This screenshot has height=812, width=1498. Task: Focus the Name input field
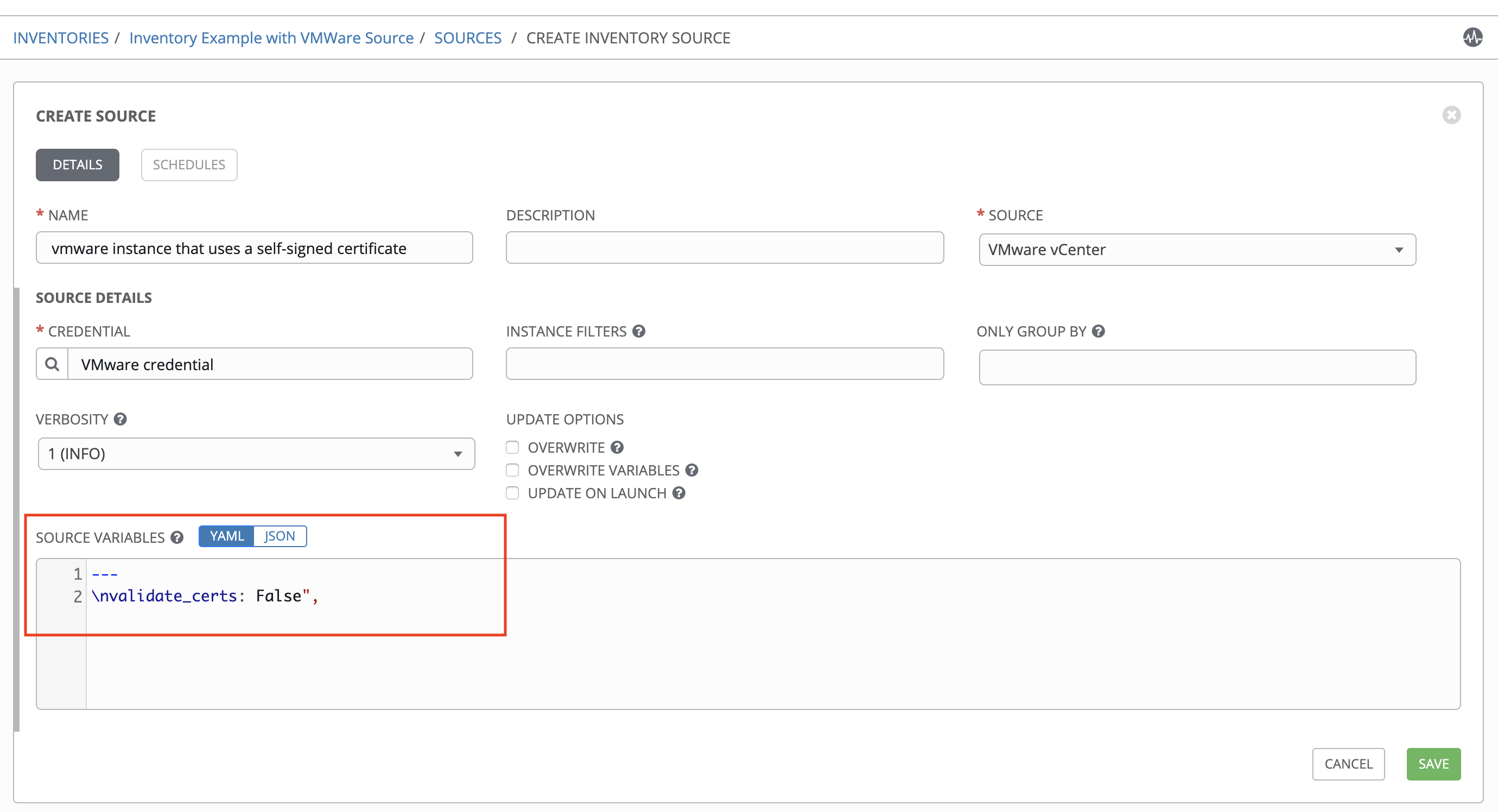tap(254, 248)
